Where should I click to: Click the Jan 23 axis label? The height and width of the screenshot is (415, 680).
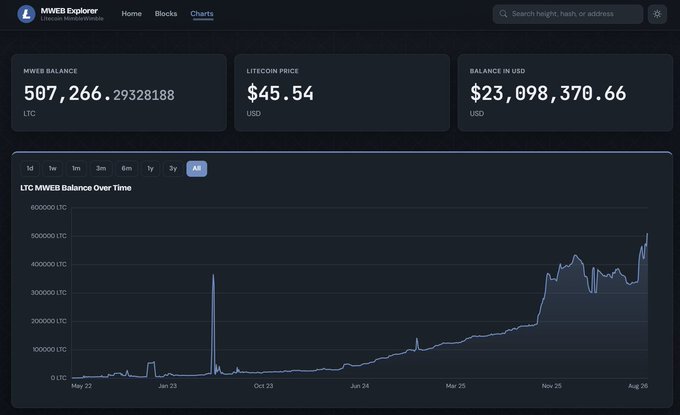coord(167,386)
